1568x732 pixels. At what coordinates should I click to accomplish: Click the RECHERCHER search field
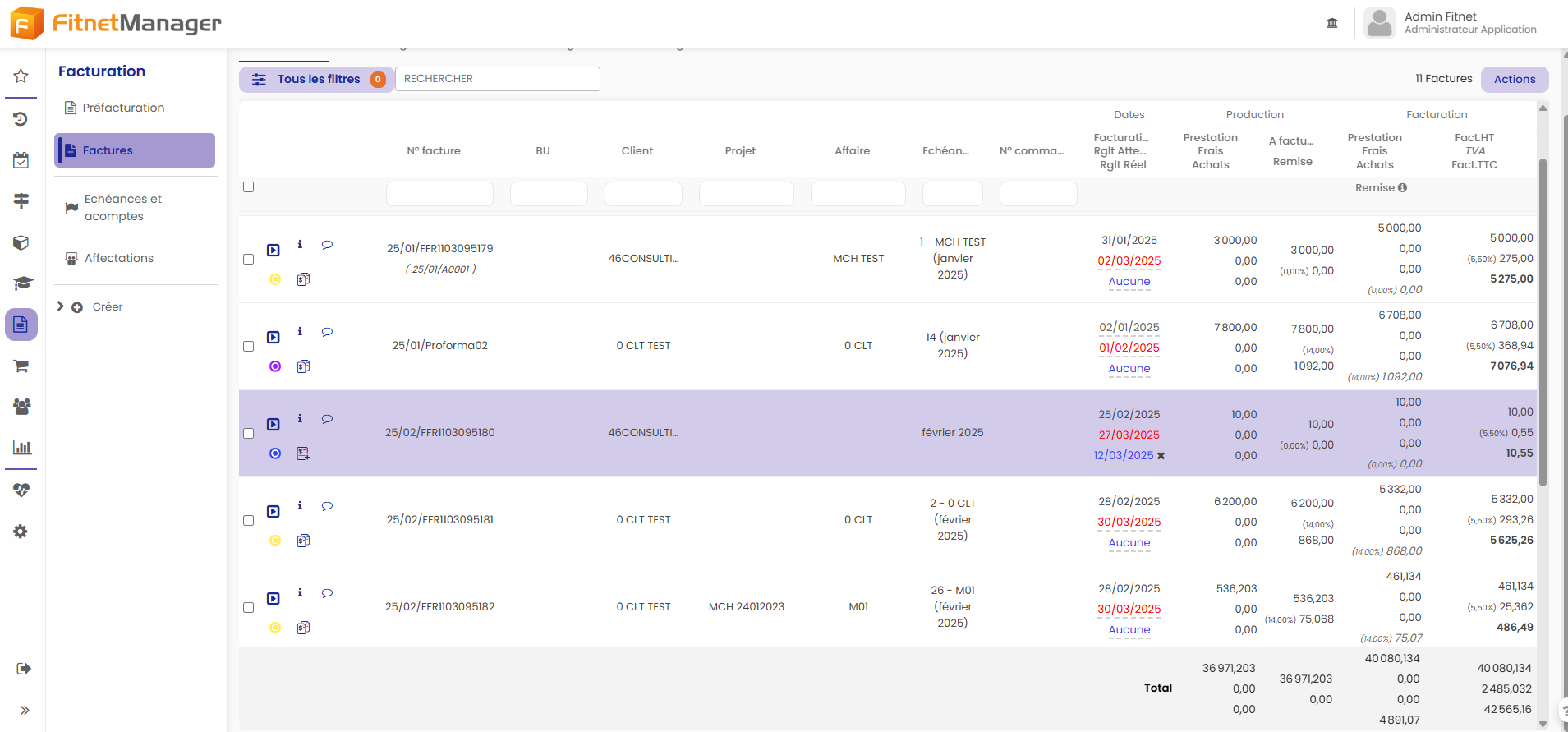tap(497, 79)
